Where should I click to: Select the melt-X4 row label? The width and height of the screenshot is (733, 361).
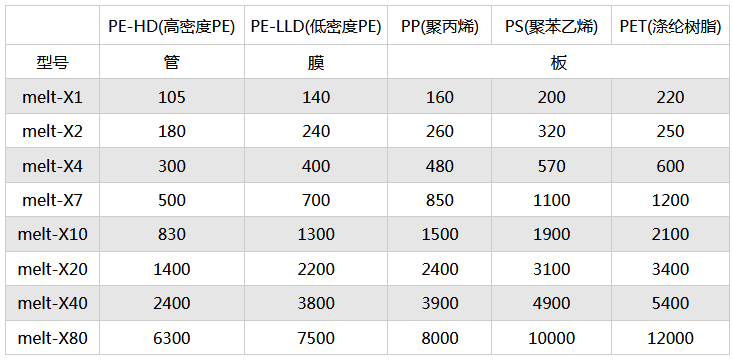(x=52, y=166)
